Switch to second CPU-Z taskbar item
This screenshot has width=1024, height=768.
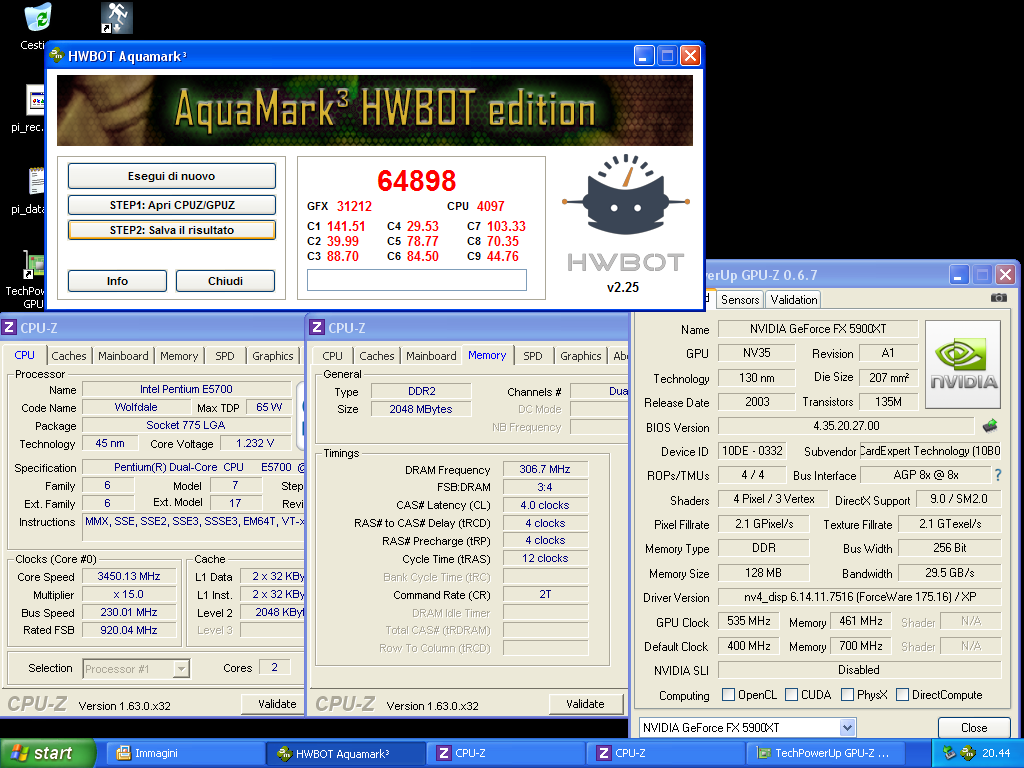(667, 753)
